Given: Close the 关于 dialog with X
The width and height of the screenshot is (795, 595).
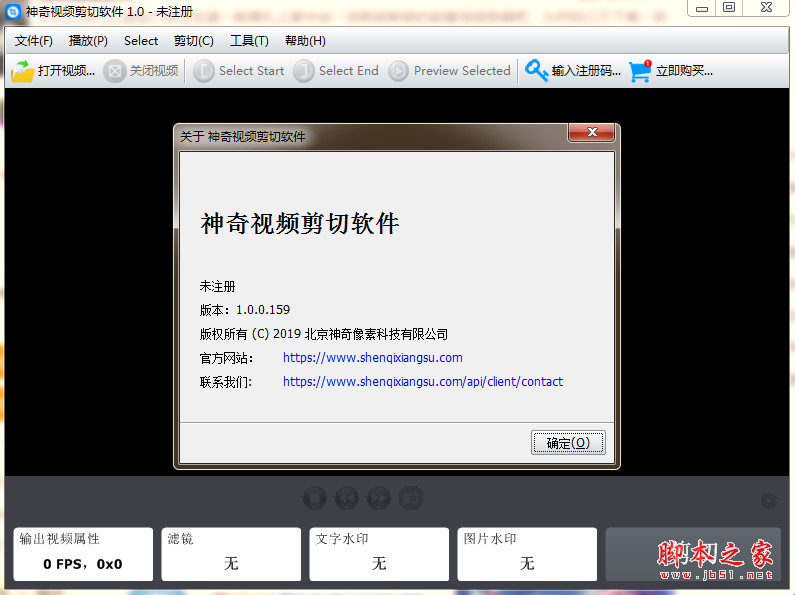Looking at the screenshot, I should [592, 132].
